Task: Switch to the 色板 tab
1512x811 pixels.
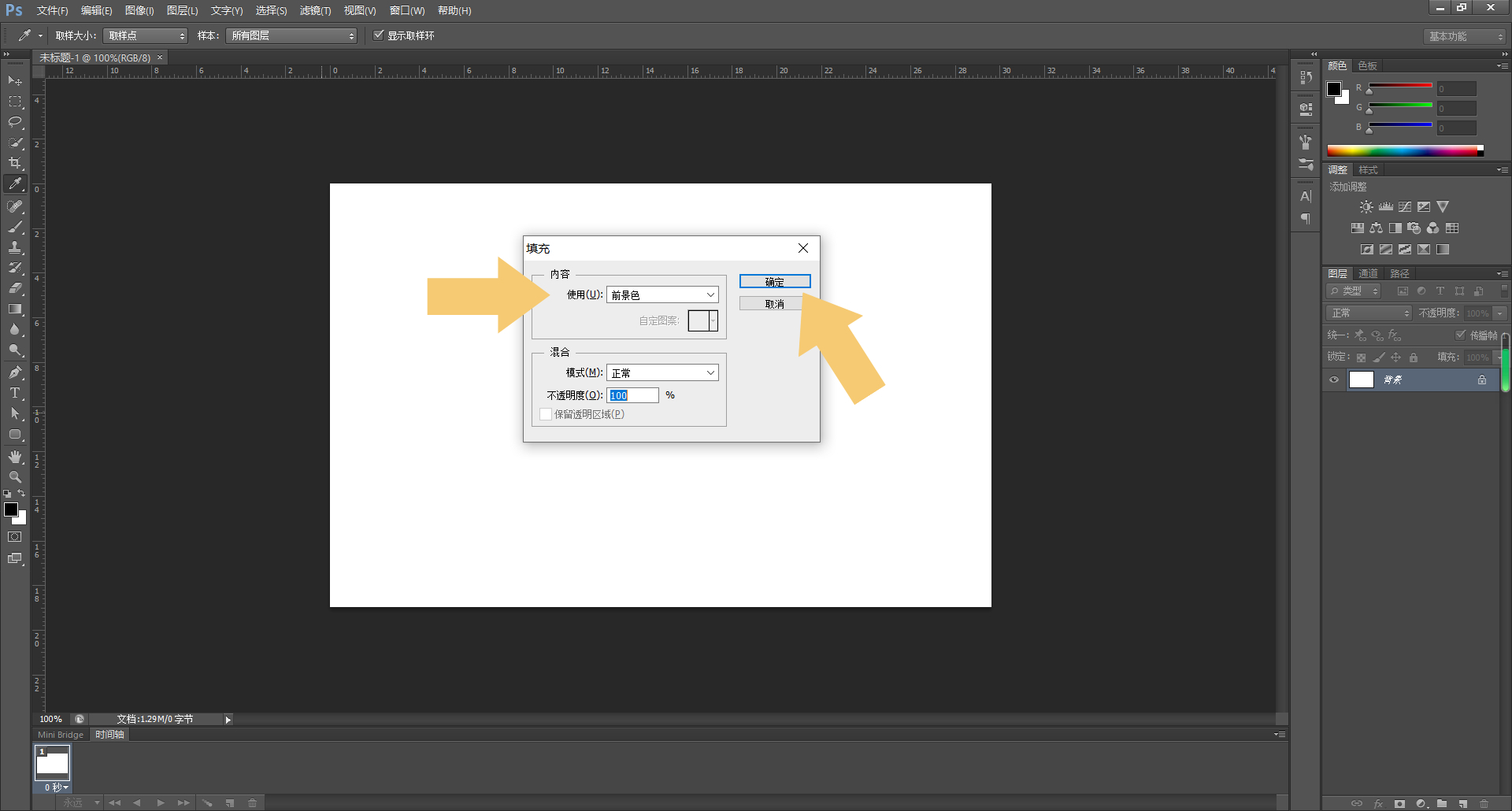Action: pyautogui.click(x=1368, y=65)
